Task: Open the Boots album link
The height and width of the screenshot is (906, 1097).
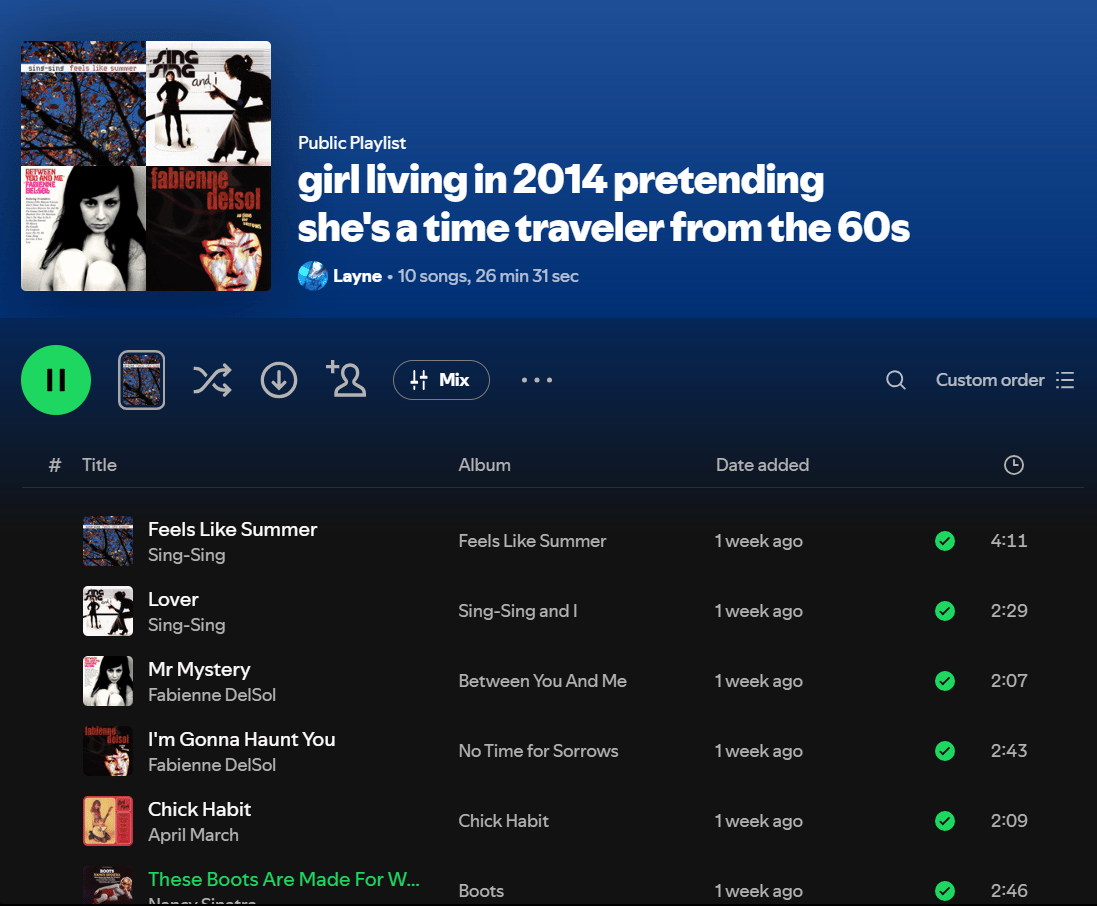Action: [481, 891]
